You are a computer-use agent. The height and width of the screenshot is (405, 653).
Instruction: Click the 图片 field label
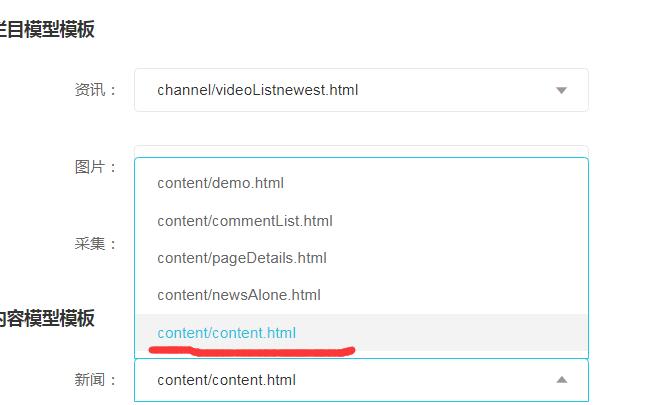pos(96,167)
